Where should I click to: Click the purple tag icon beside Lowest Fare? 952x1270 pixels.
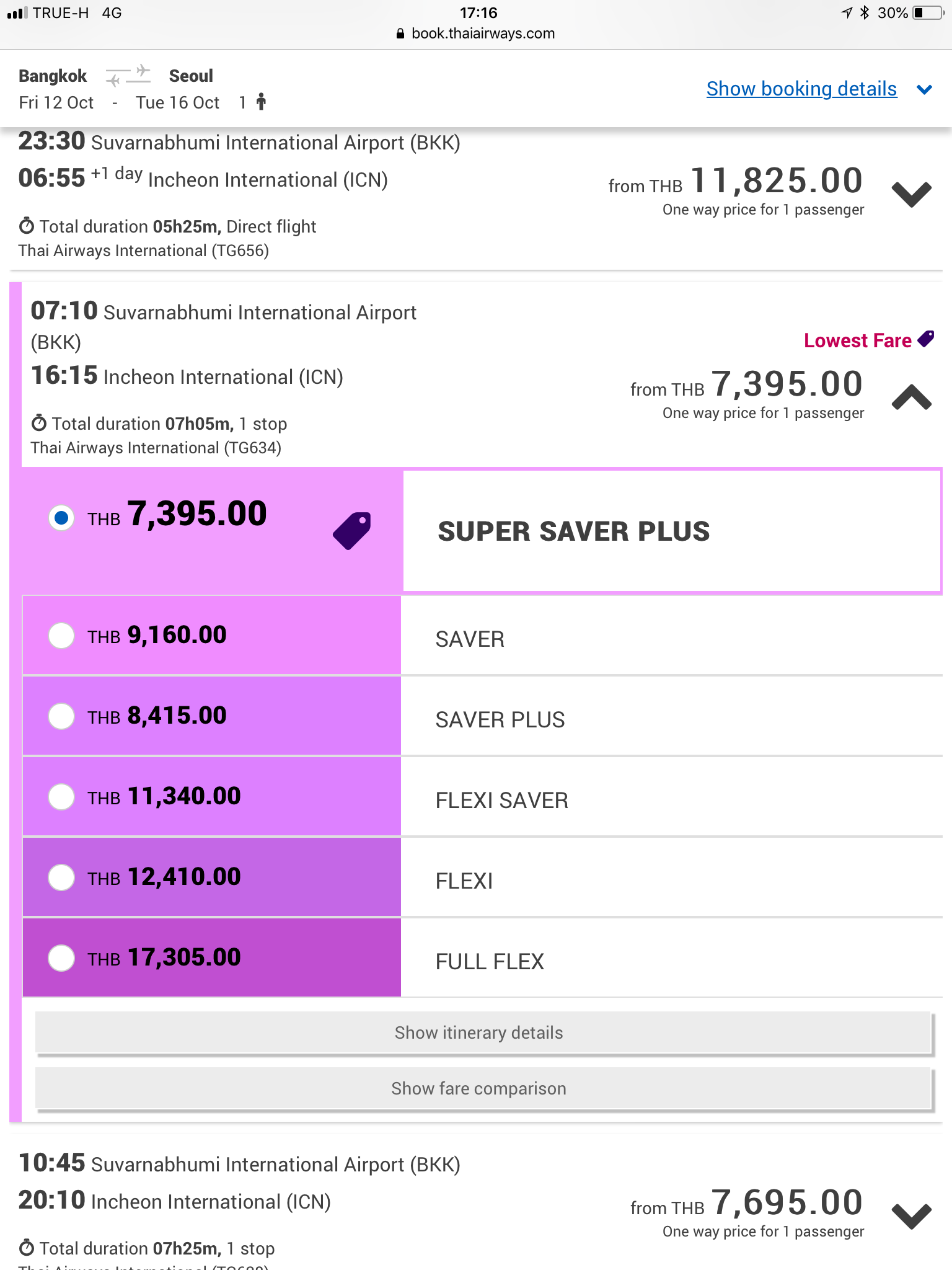point(926,339)
